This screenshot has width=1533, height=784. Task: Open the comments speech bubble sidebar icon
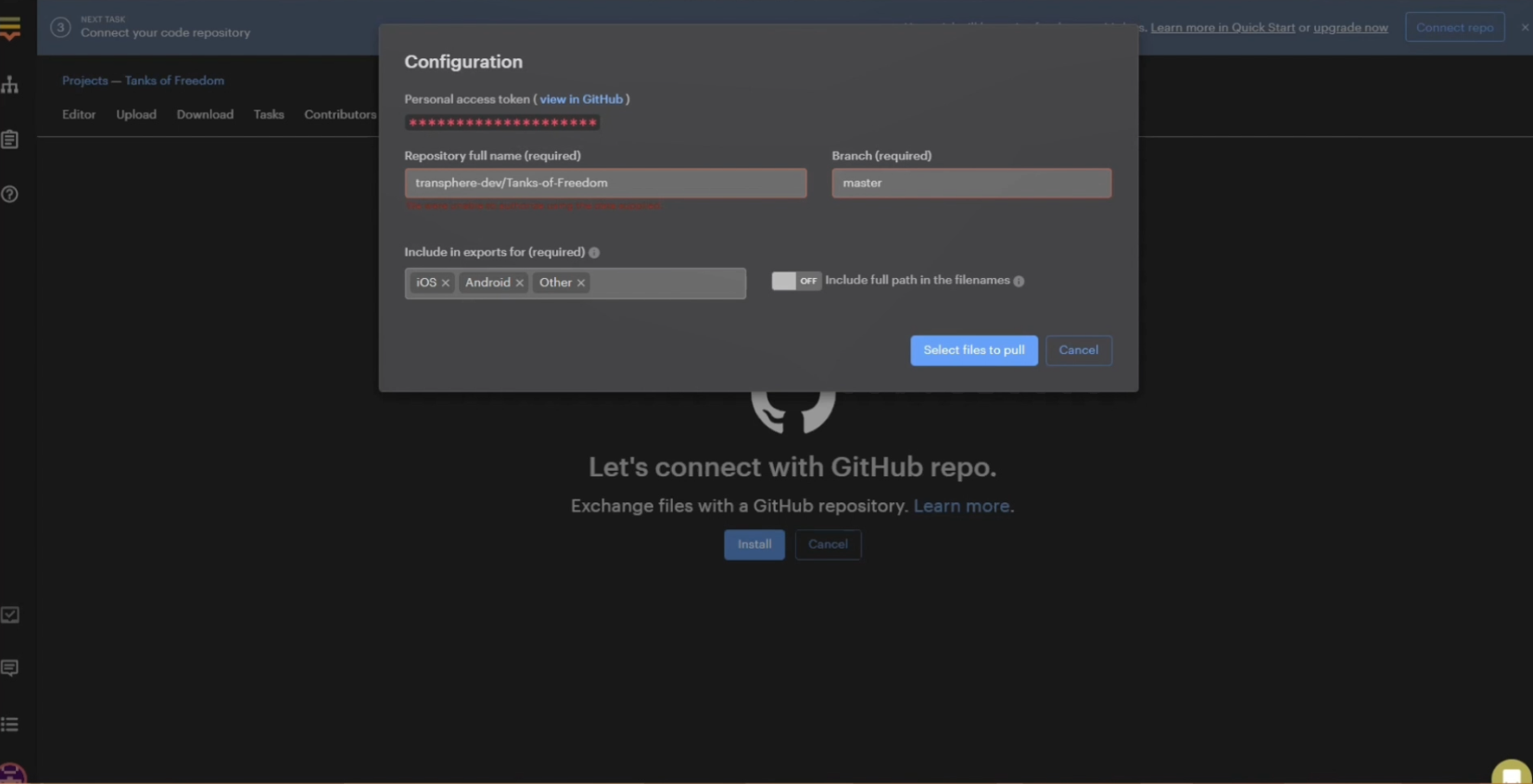[x=10, y=668]
